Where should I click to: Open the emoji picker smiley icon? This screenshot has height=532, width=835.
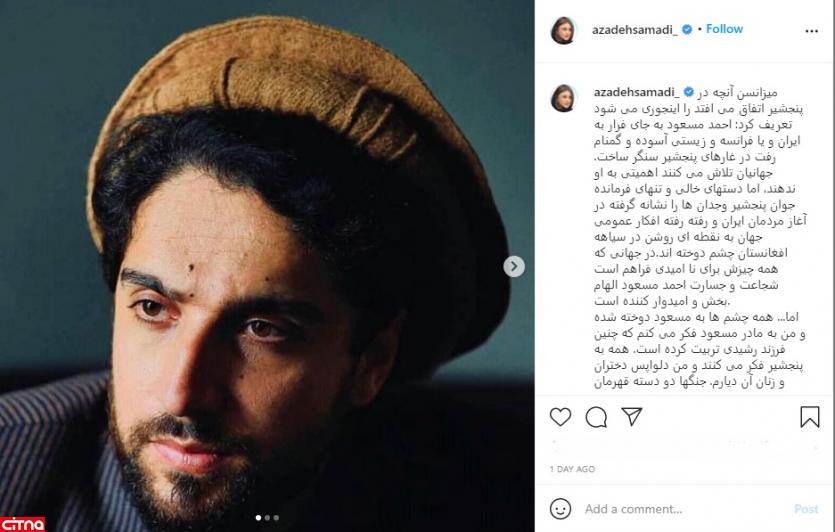pos(560,509)
